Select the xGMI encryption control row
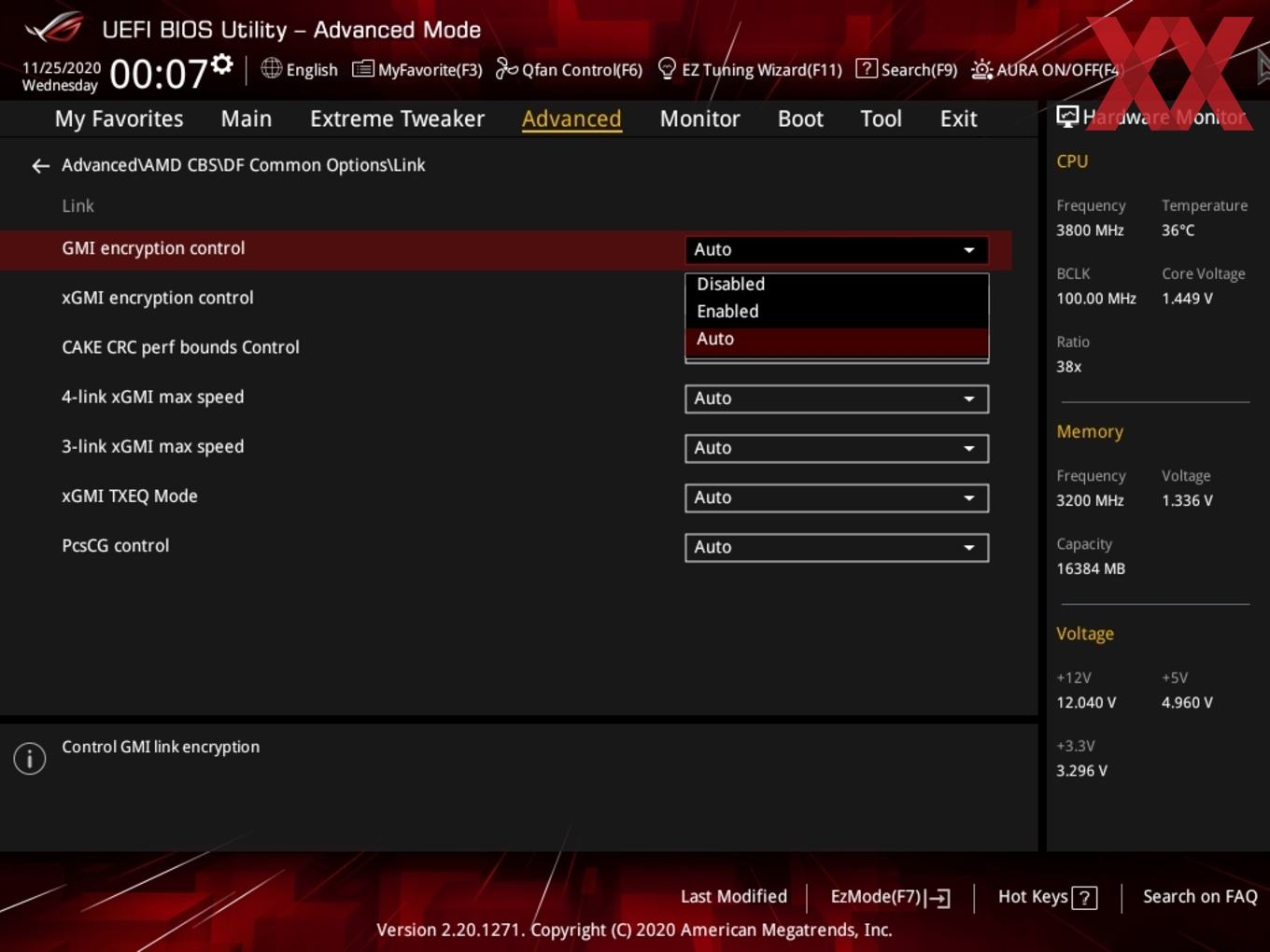Image resolution: width=1270 pixels, height=952 pixels. click(x=158, y=298)
